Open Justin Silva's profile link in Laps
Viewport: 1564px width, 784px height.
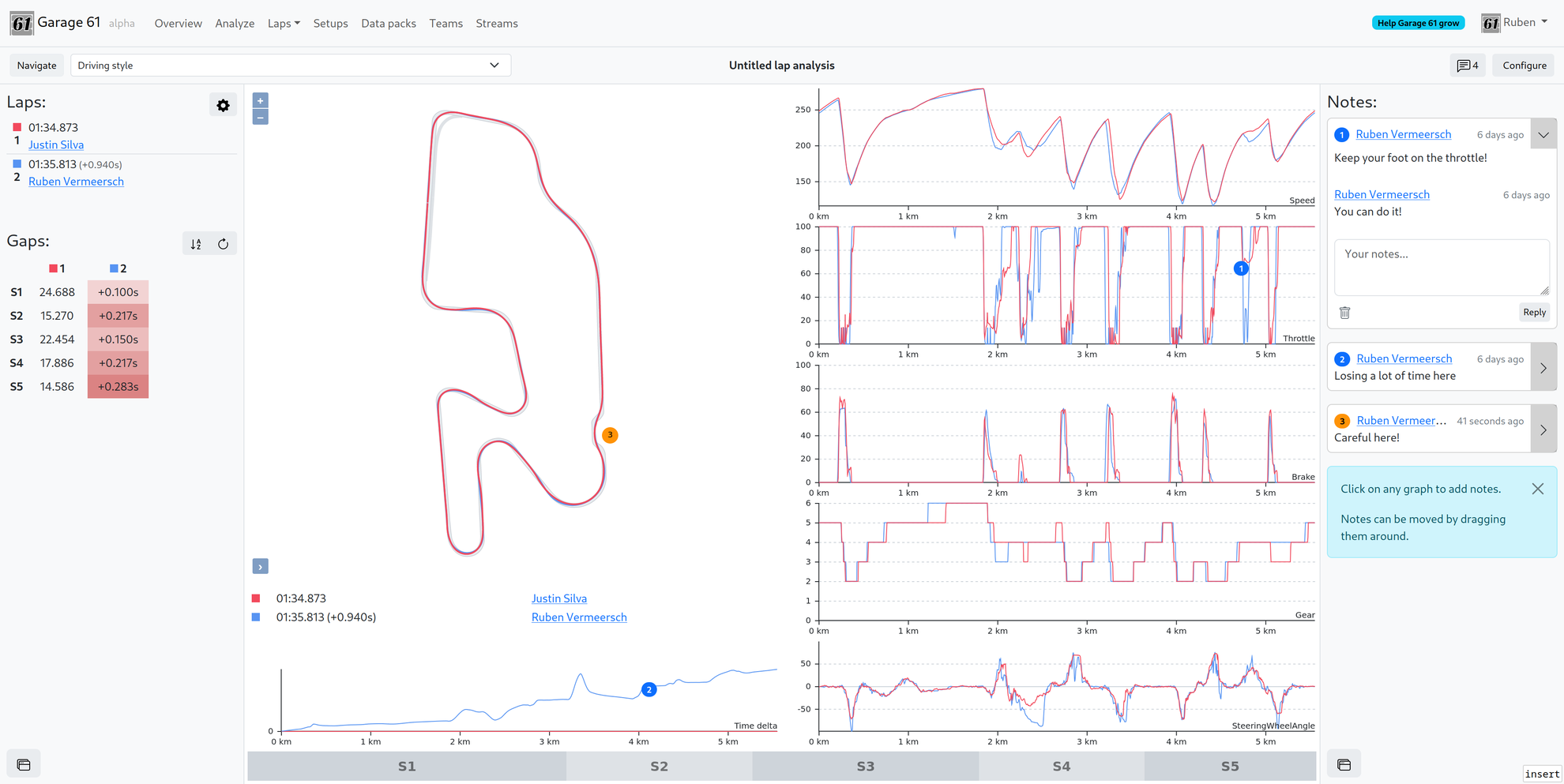point(56,144)
